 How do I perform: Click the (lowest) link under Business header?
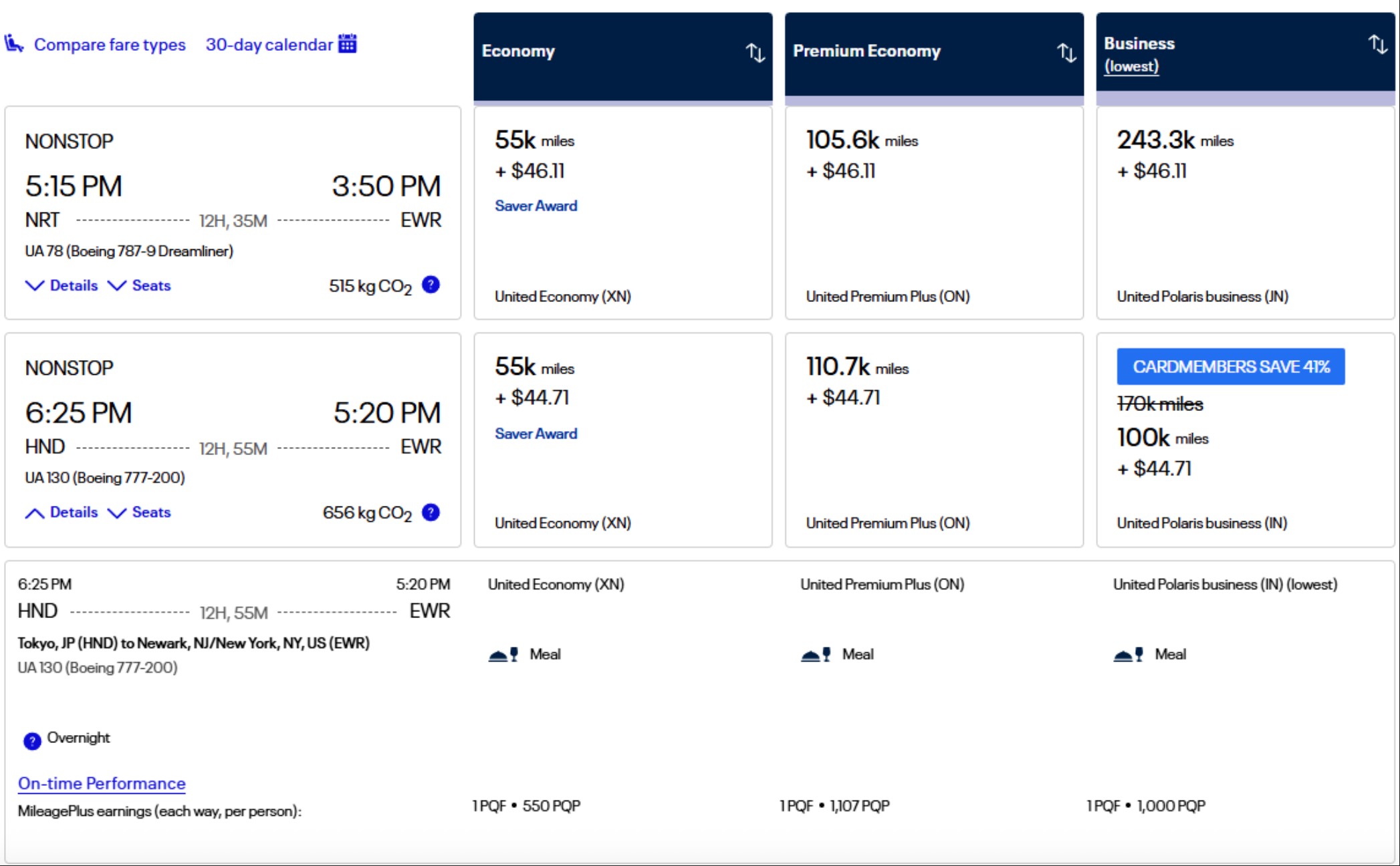1131,66
